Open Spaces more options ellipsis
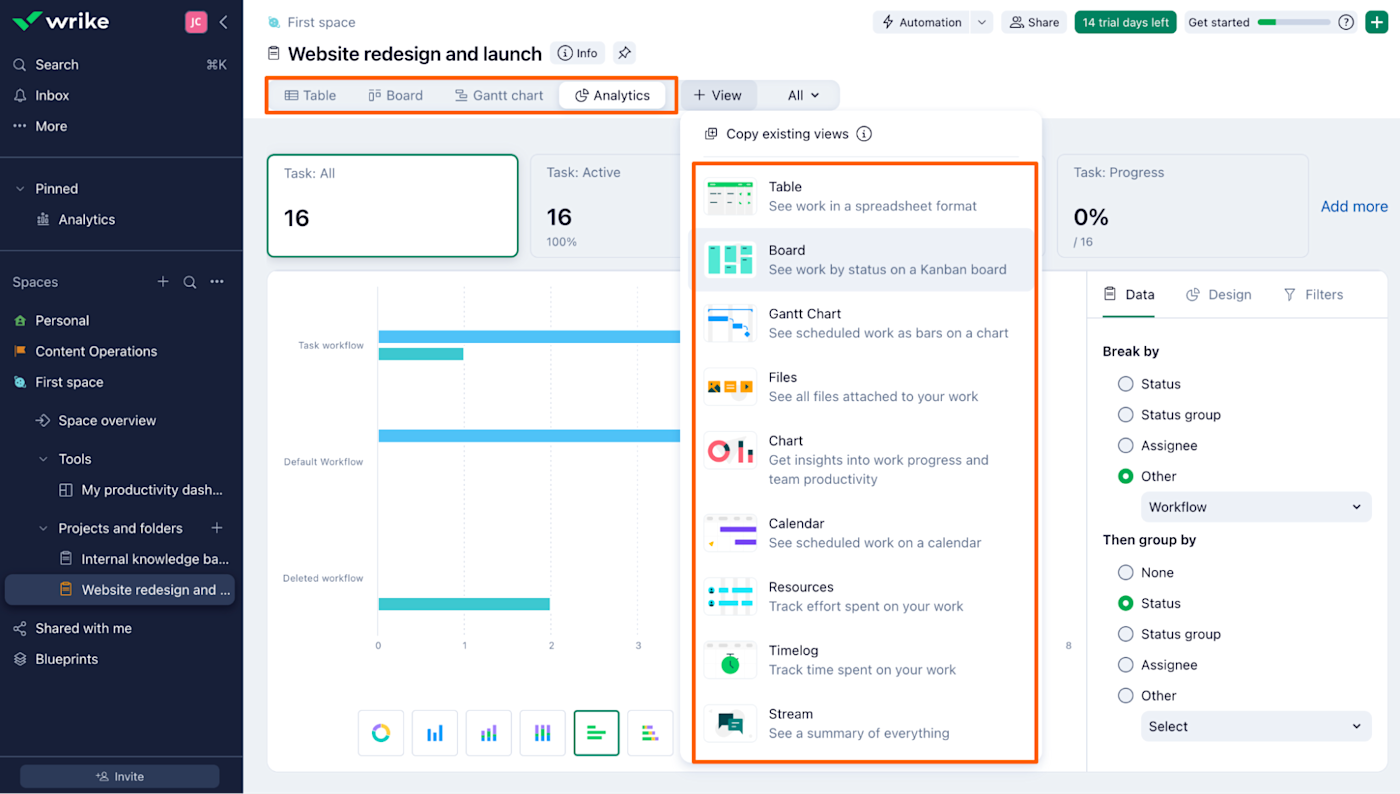 pos(217,282)
